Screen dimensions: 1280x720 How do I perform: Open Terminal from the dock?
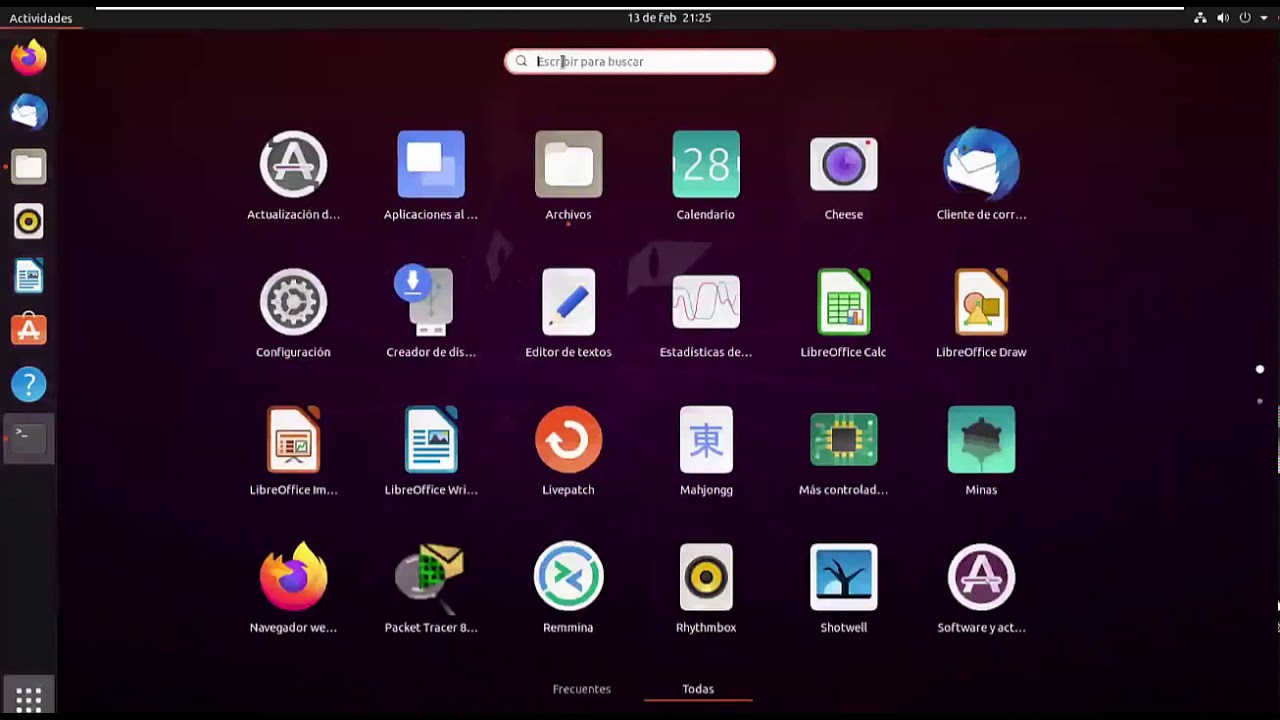(28, 438)
